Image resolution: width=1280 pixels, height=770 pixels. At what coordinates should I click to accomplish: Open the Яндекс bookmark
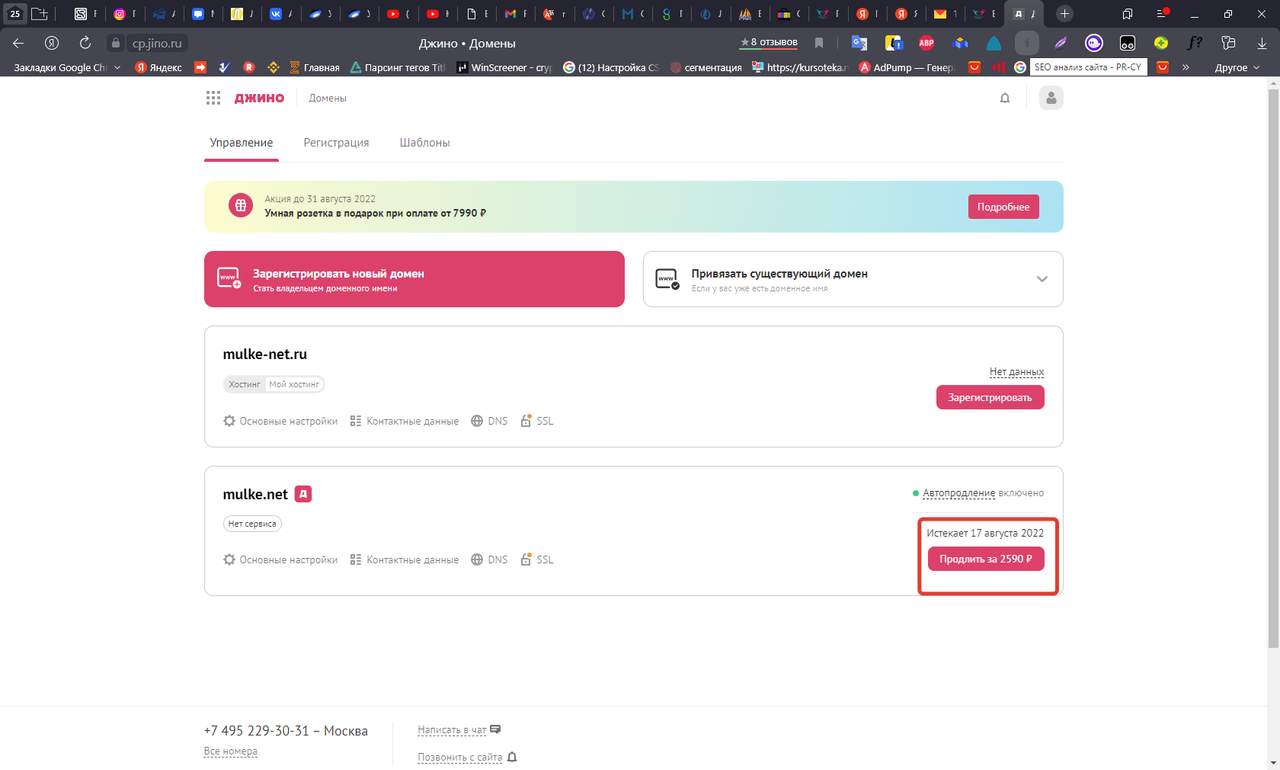pyautogui.click(x=158, y=68)
